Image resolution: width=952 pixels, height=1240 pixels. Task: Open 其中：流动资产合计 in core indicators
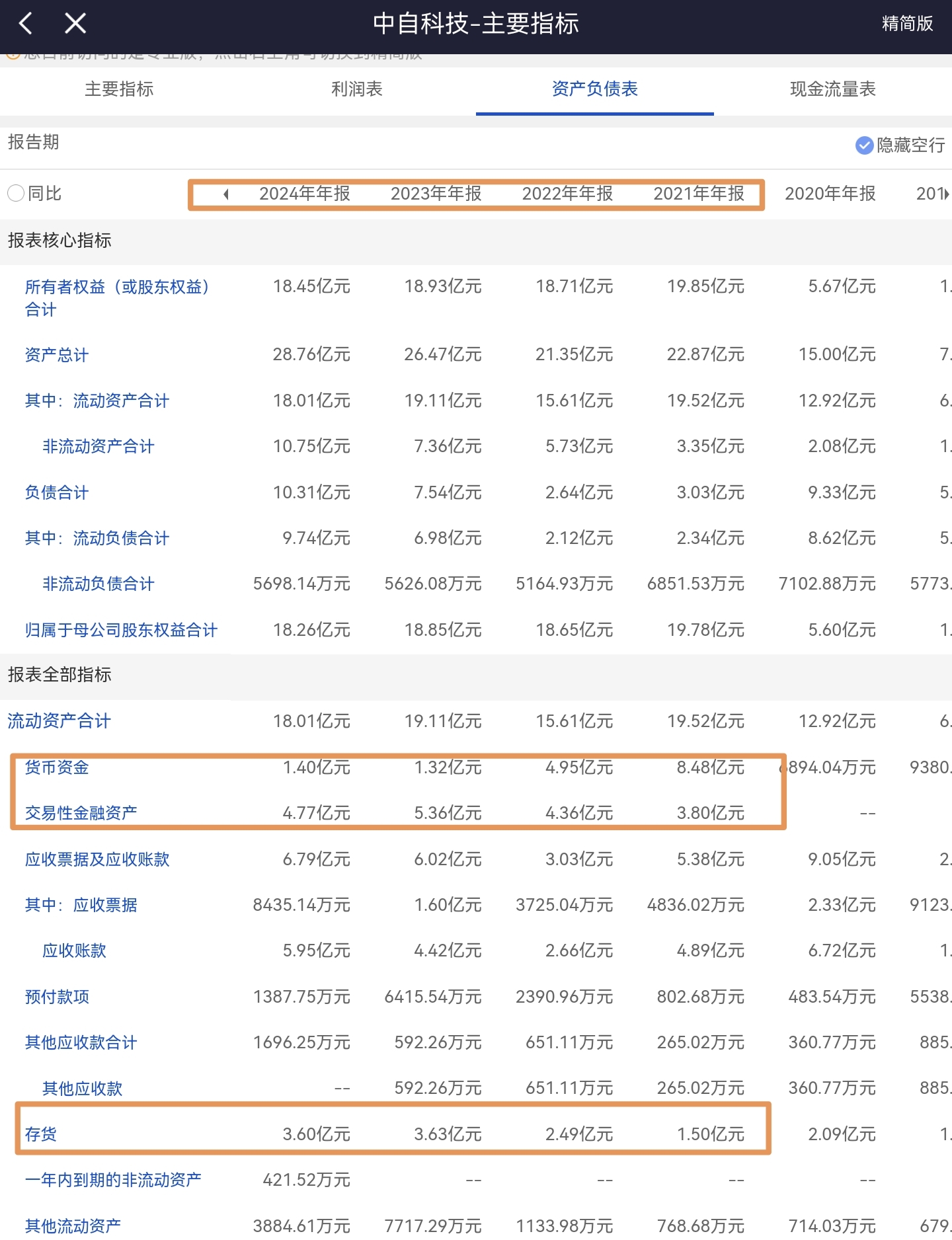(x=97, y=401)
